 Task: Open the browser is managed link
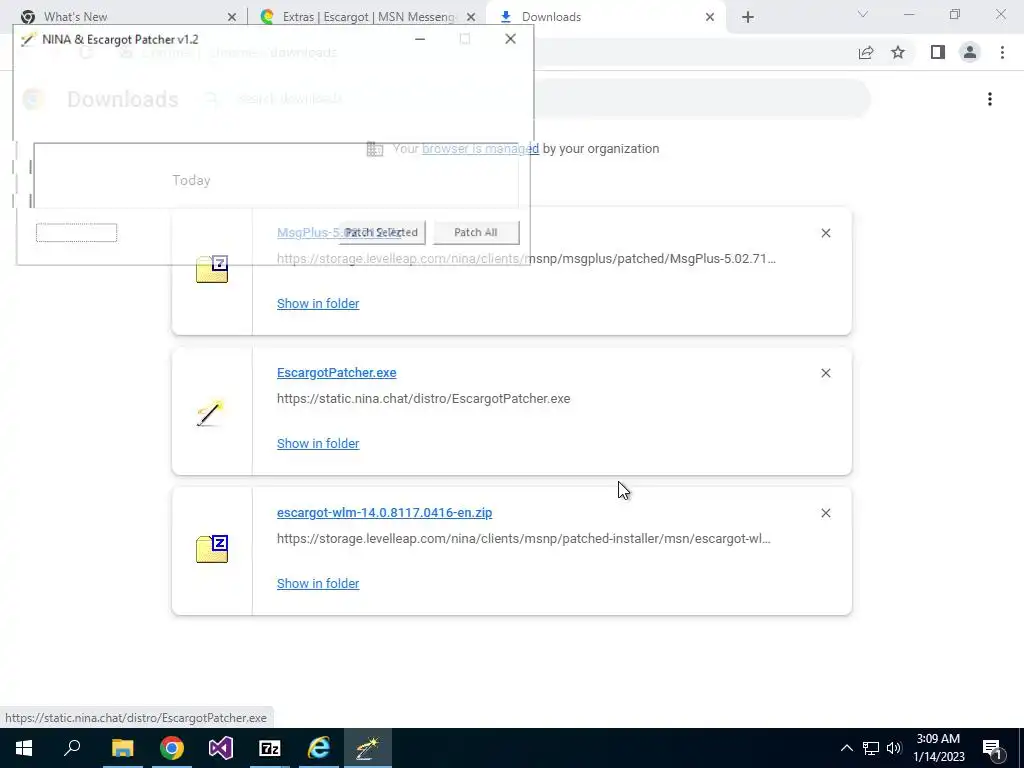point(481,149)
